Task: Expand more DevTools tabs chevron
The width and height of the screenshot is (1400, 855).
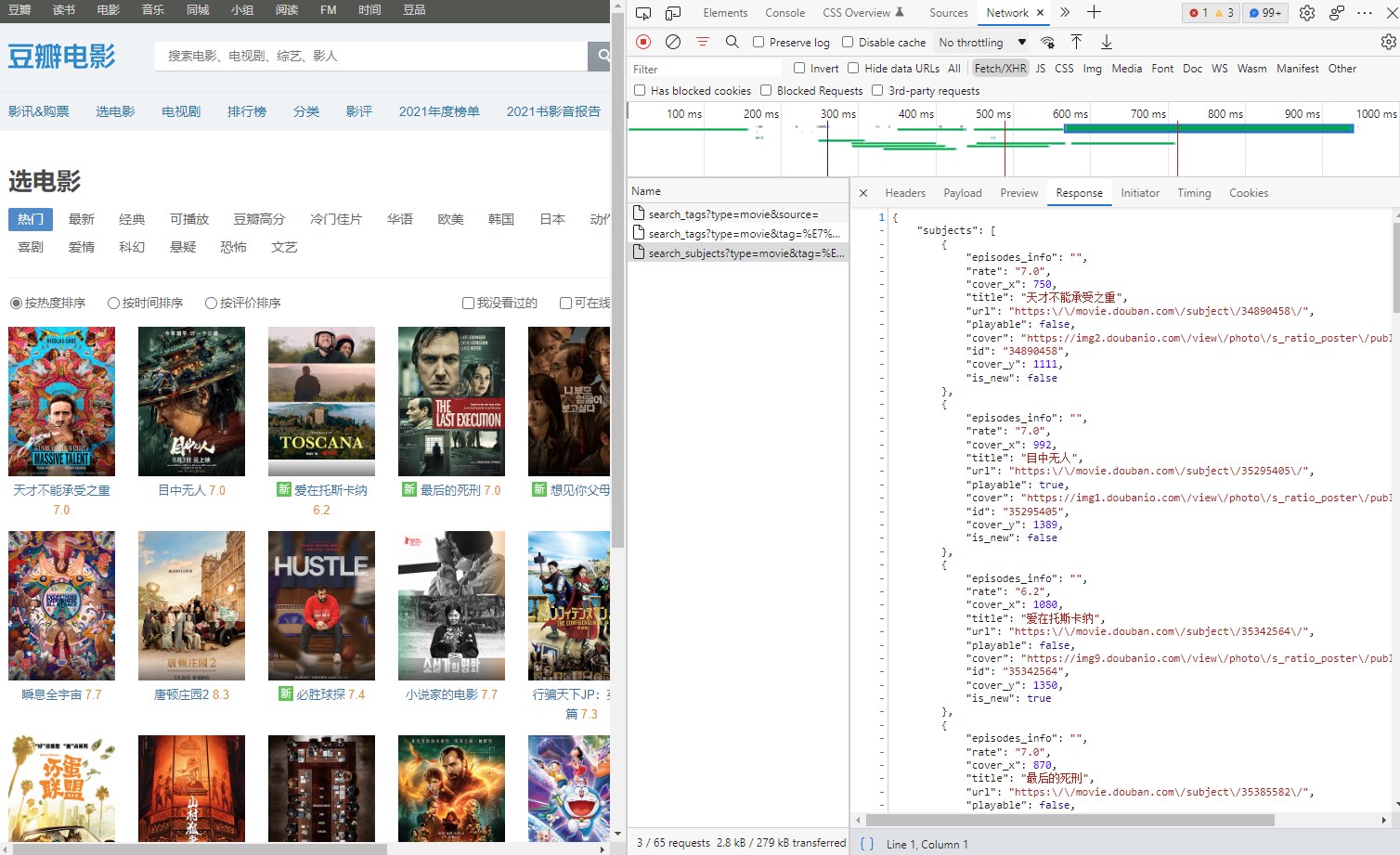Action: pyautogui.click(x=1065, y=13)
